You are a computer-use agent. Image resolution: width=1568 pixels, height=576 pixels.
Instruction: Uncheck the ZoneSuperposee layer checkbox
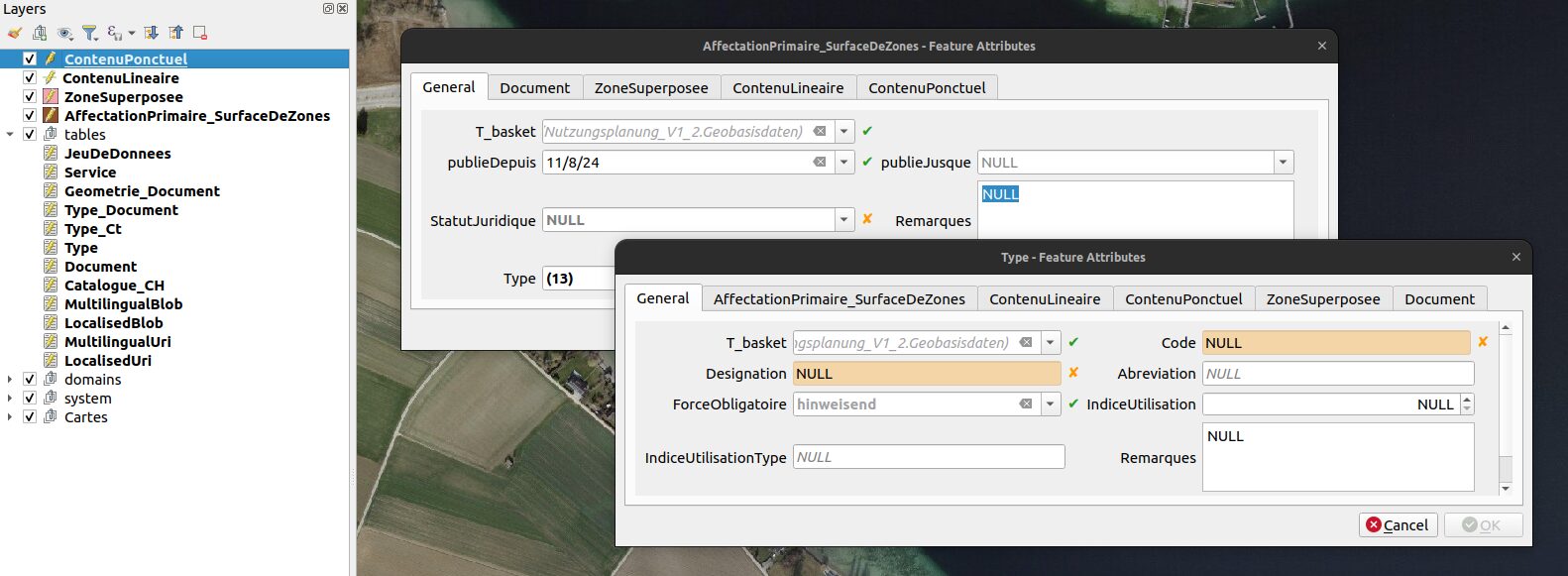[30, 97]
